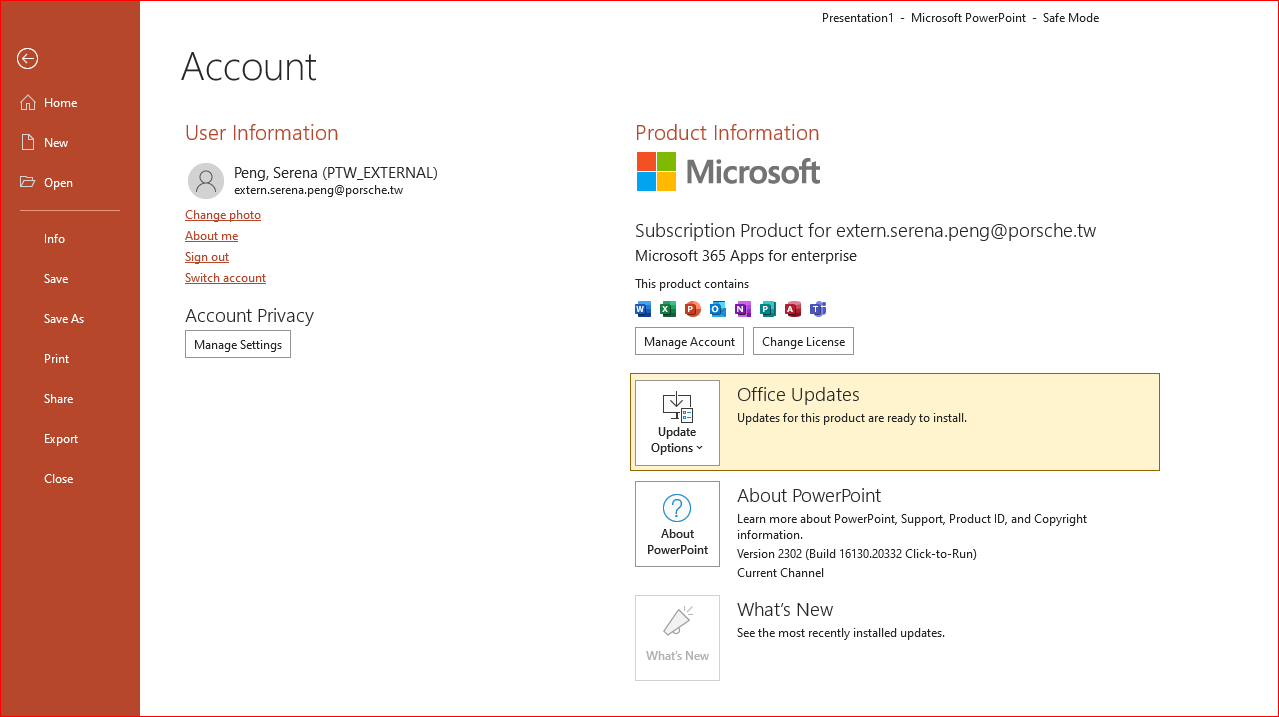Click the back arrow circle icon

pos(27,59)
